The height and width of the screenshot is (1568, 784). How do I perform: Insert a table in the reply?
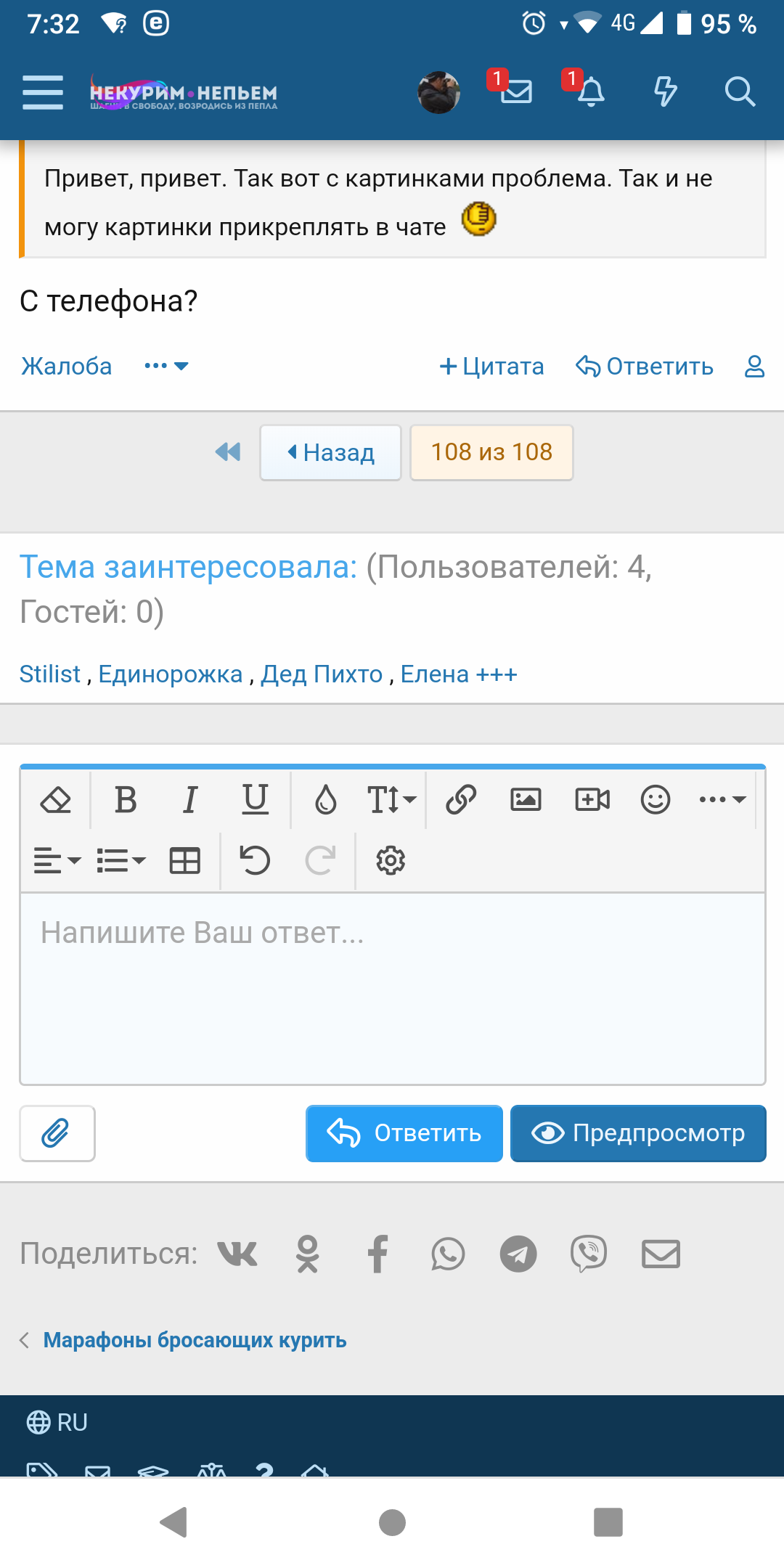(x=184, y=861)
